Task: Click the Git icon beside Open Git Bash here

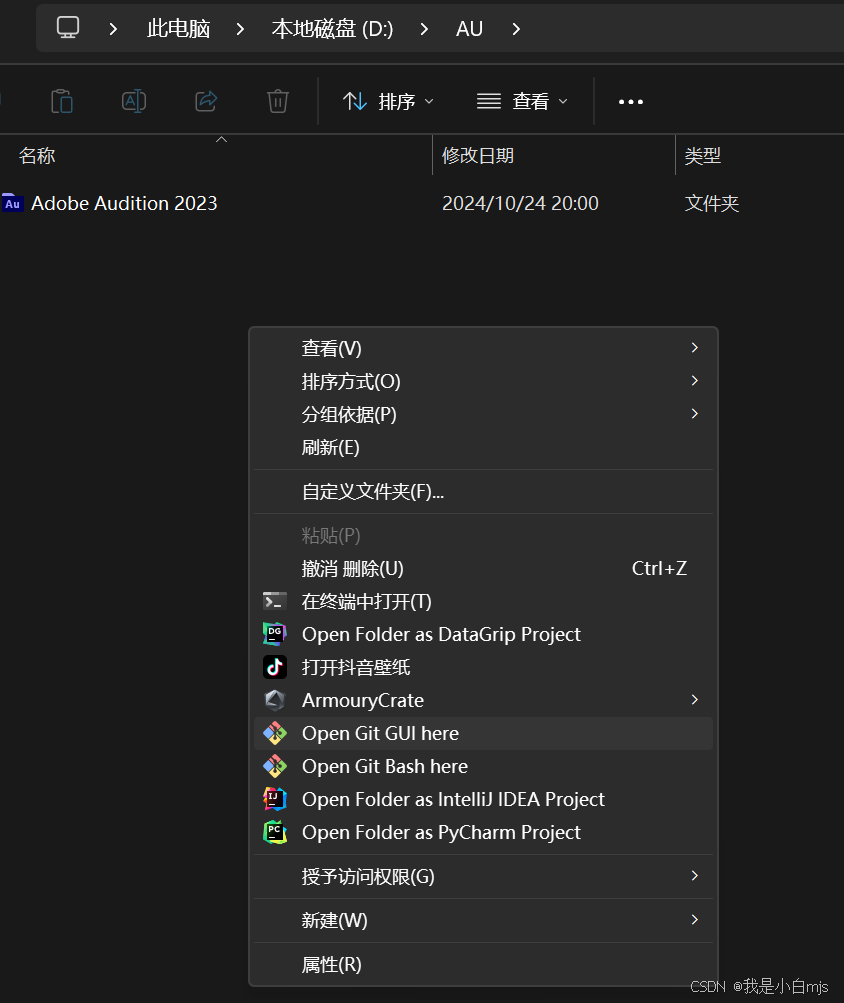Action: 275,766
